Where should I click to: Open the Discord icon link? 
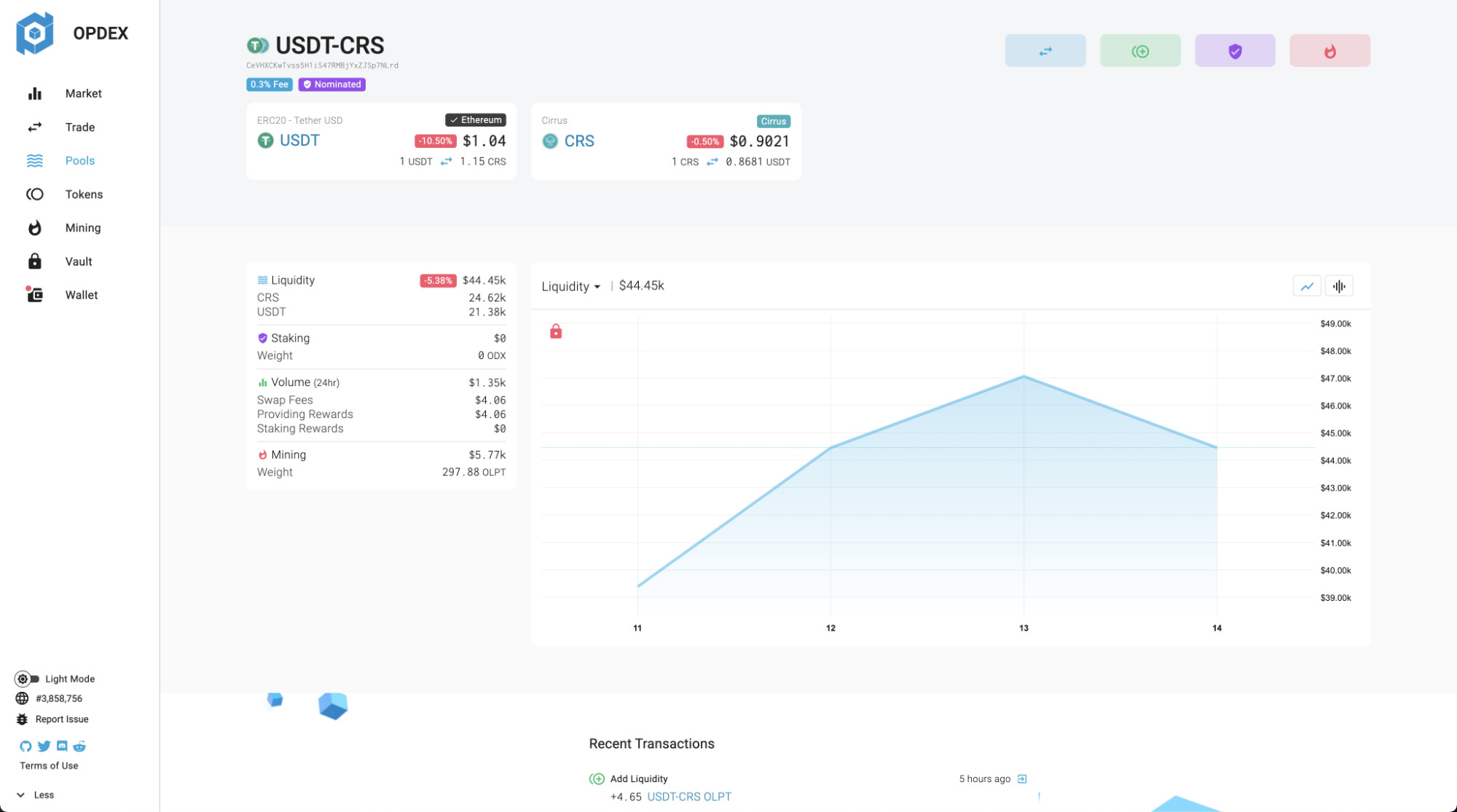(x=62, y=746)
